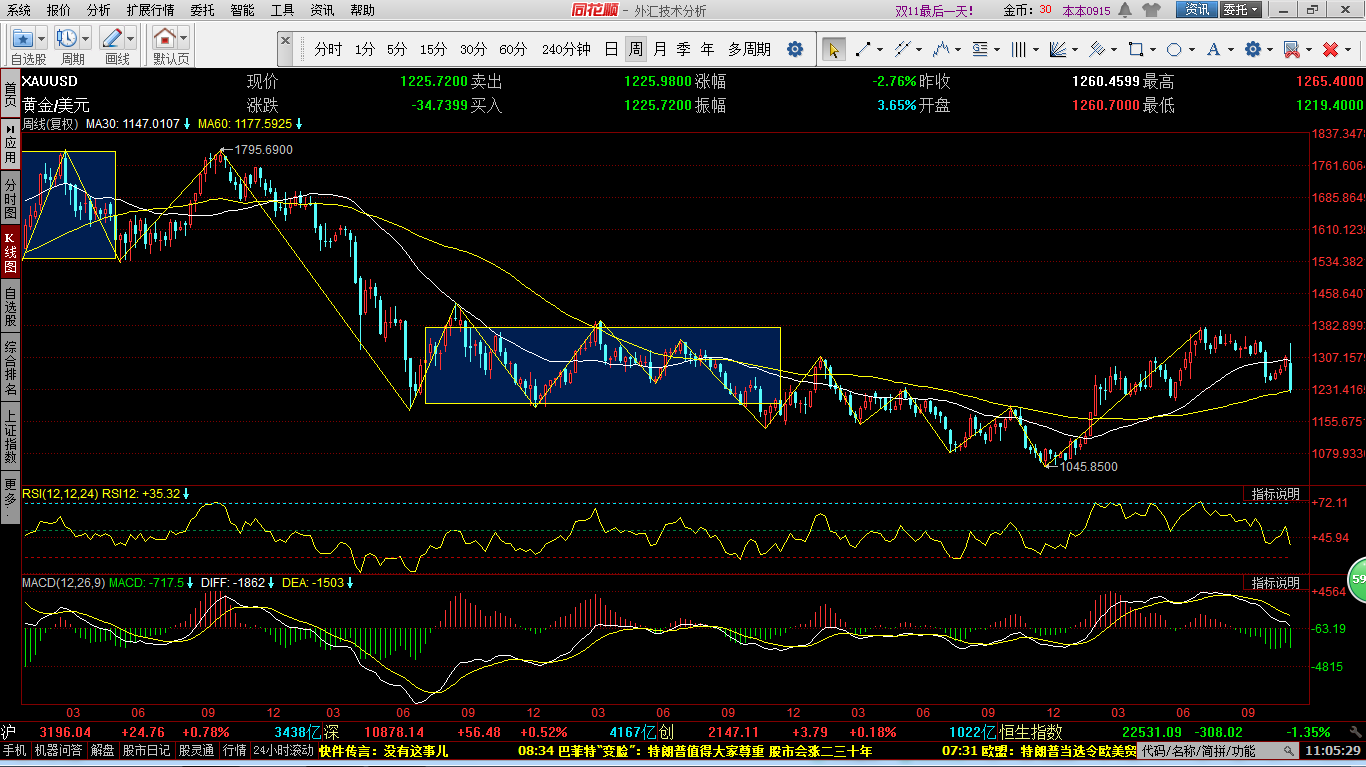Pick the rectangle shape drawing tool
The height and width of the screenshot is (767, 1366).
1136,49
